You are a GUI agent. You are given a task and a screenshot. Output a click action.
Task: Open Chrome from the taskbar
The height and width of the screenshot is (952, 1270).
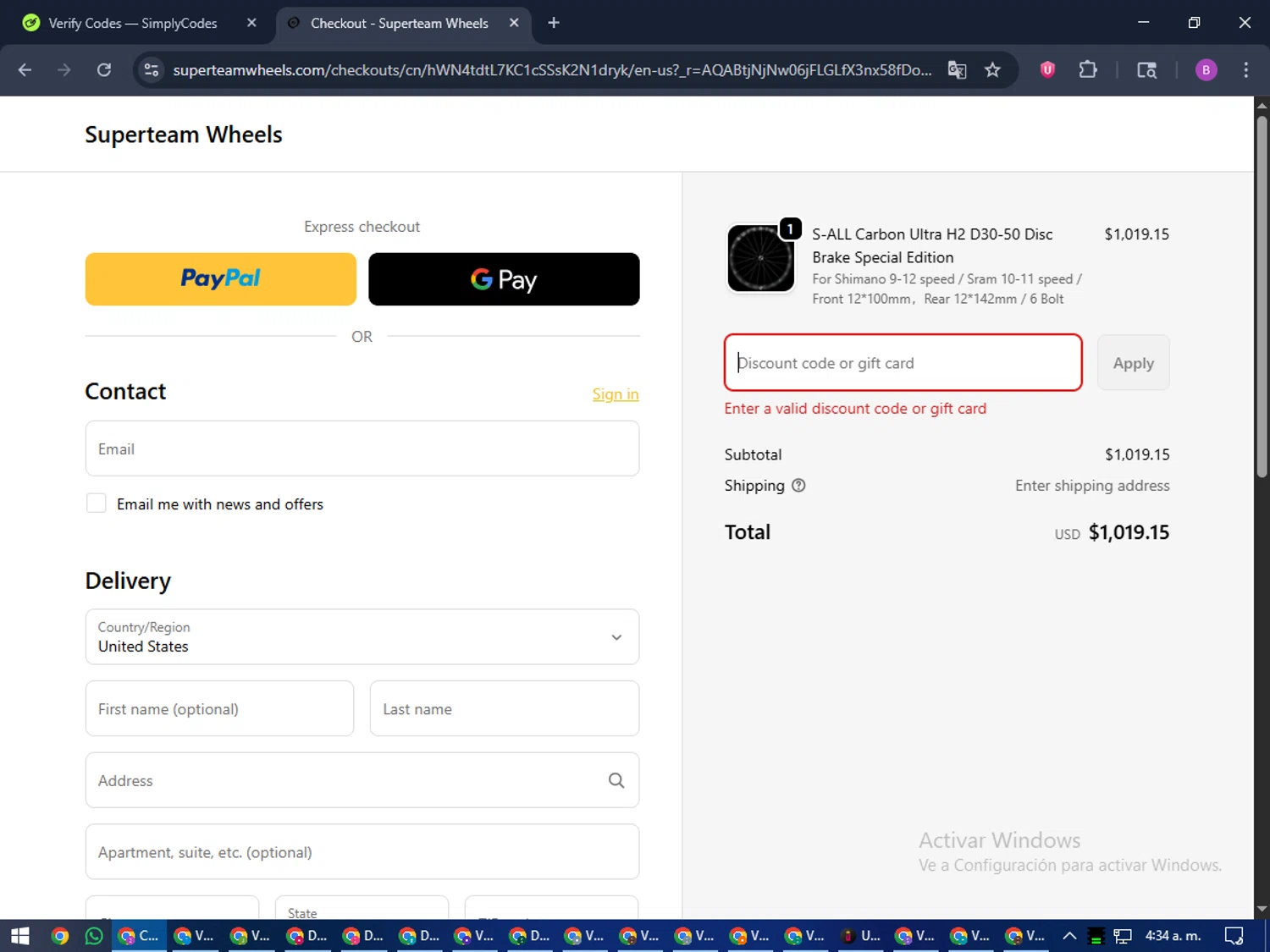point(59,936)
